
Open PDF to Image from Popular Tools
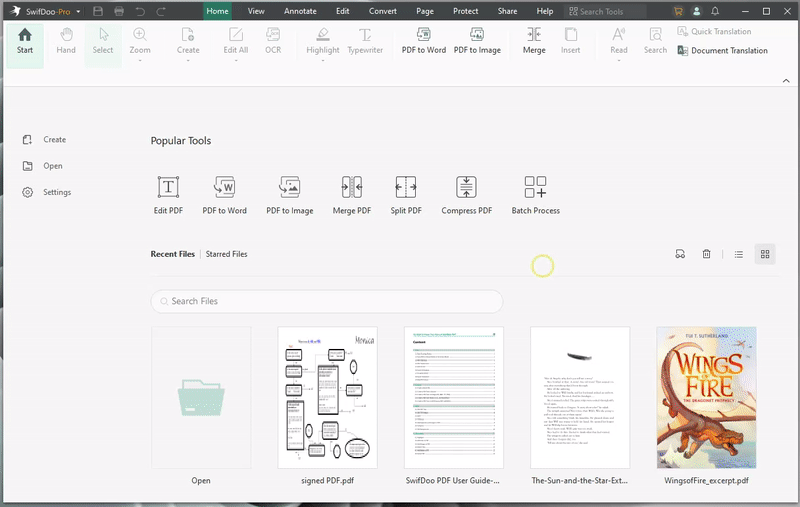[x=289, y=195]
